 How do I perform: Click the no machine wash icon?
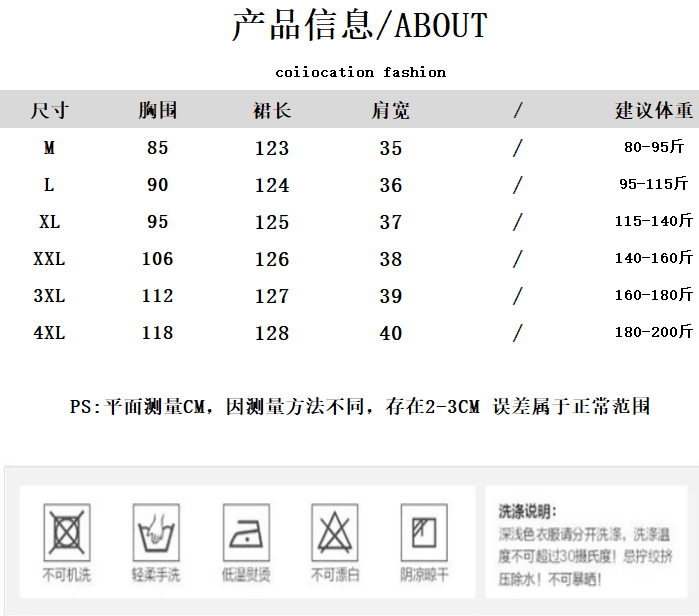click(x=67, y=532)
